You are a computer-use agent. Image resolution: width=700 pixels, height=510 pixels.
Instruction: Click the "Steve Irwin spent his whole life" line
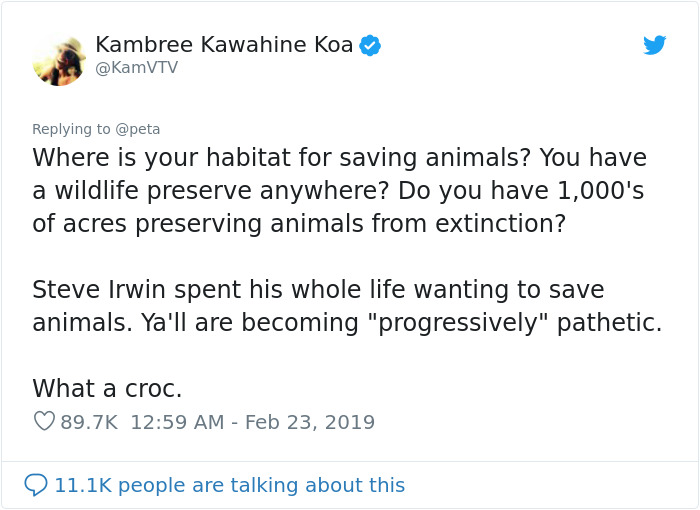(318, 290)
